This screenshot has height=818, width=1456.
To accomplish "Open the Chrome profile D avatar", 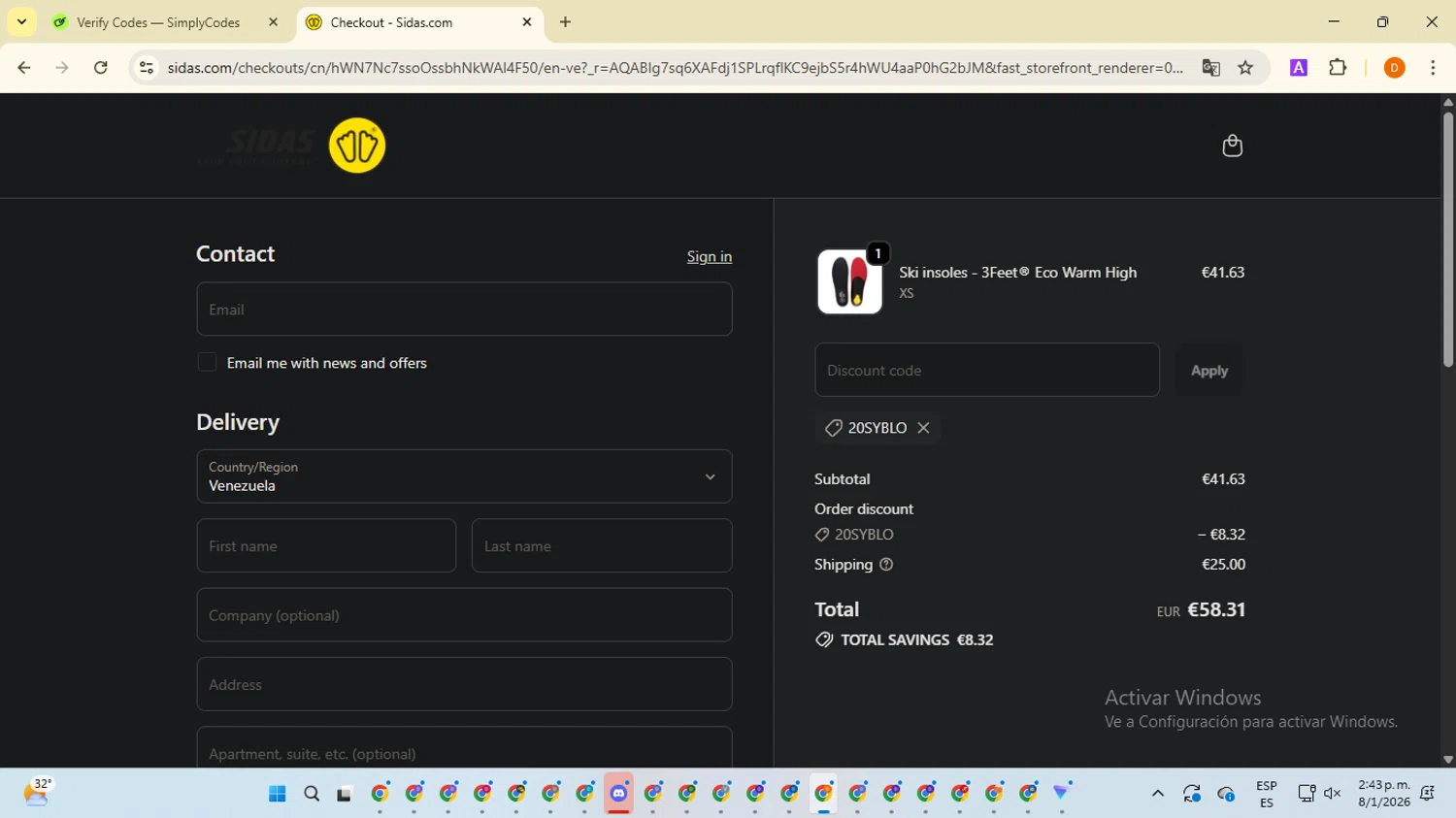I will coord(1394,68).
